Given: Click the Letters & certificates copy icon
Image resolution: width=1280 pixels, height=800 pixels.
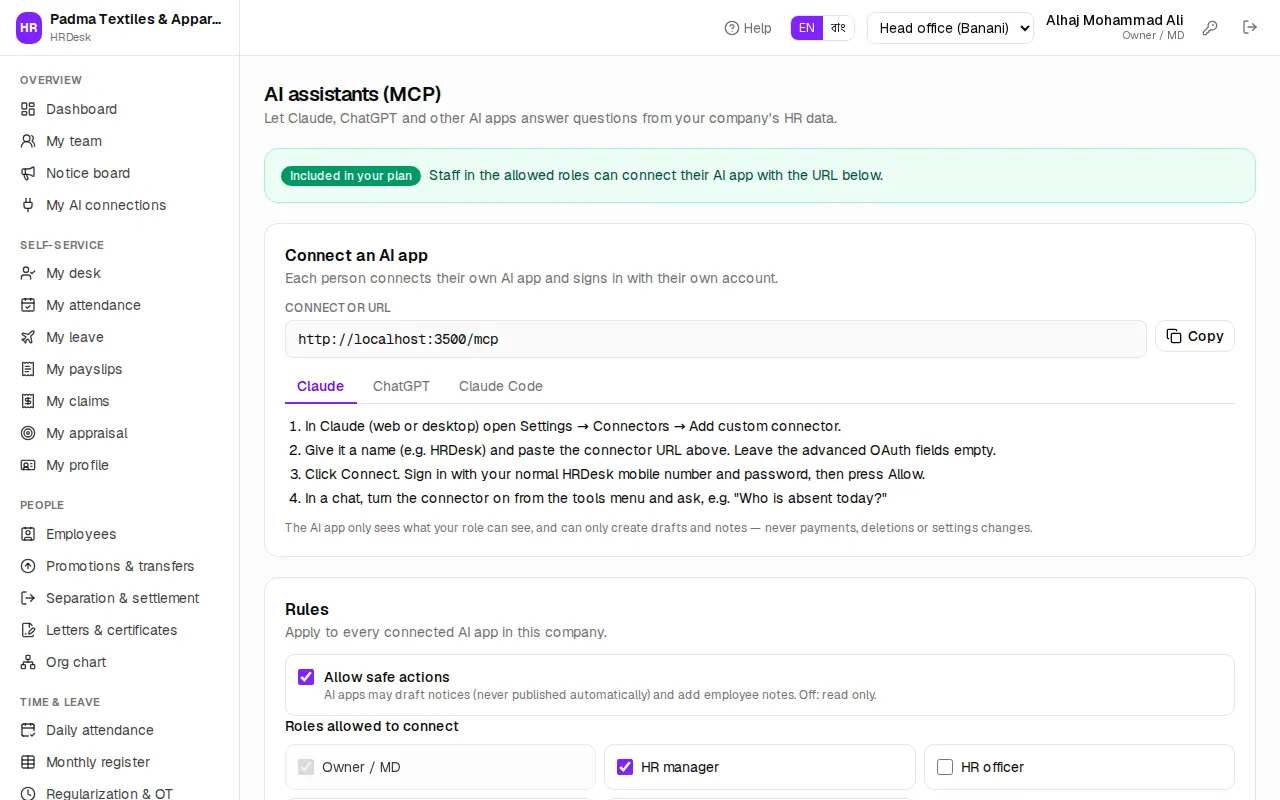Looking at the screenshot, I should click(x=28, y=630).
